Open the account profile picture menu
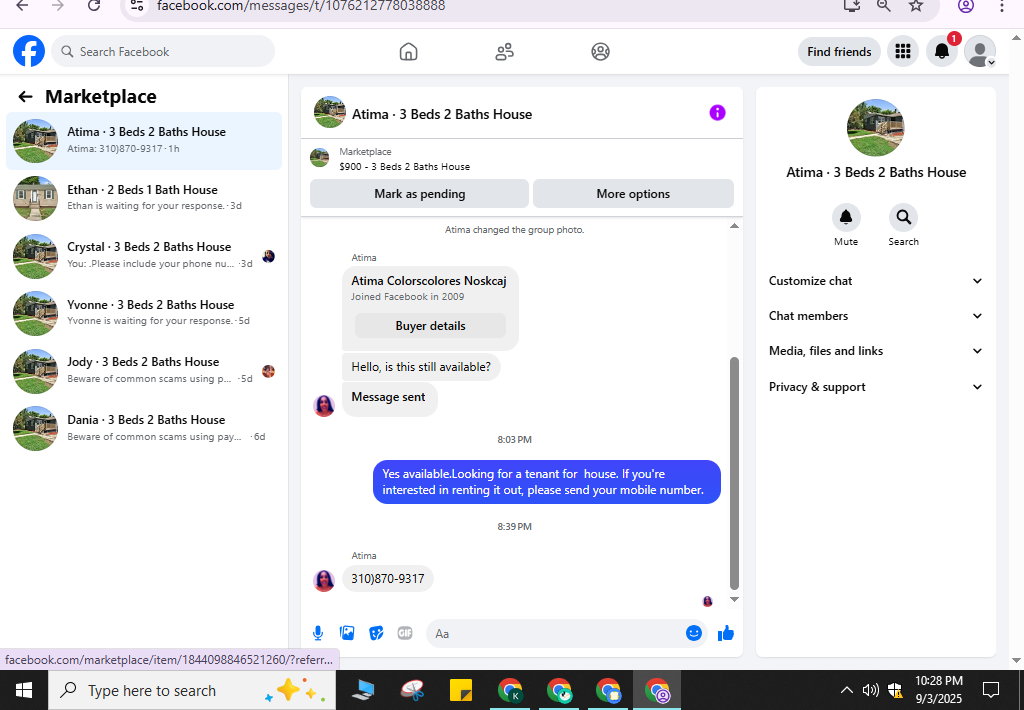The height and width of the screenshot is (710, 1024). point(980,51)
